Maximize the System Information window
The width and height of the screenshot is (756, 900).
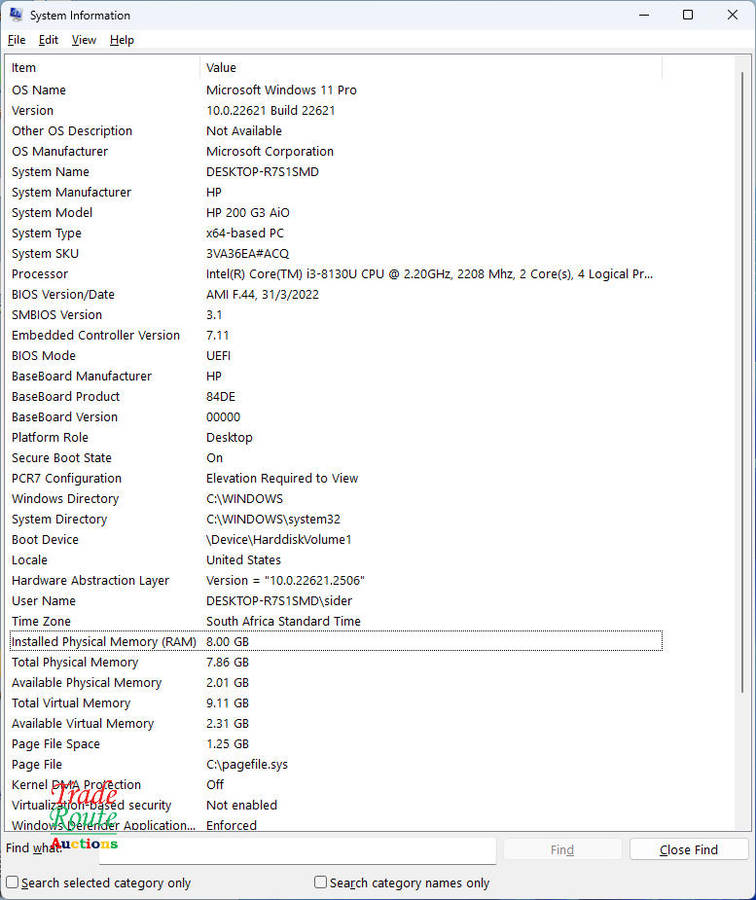click(x=688, y=15)
